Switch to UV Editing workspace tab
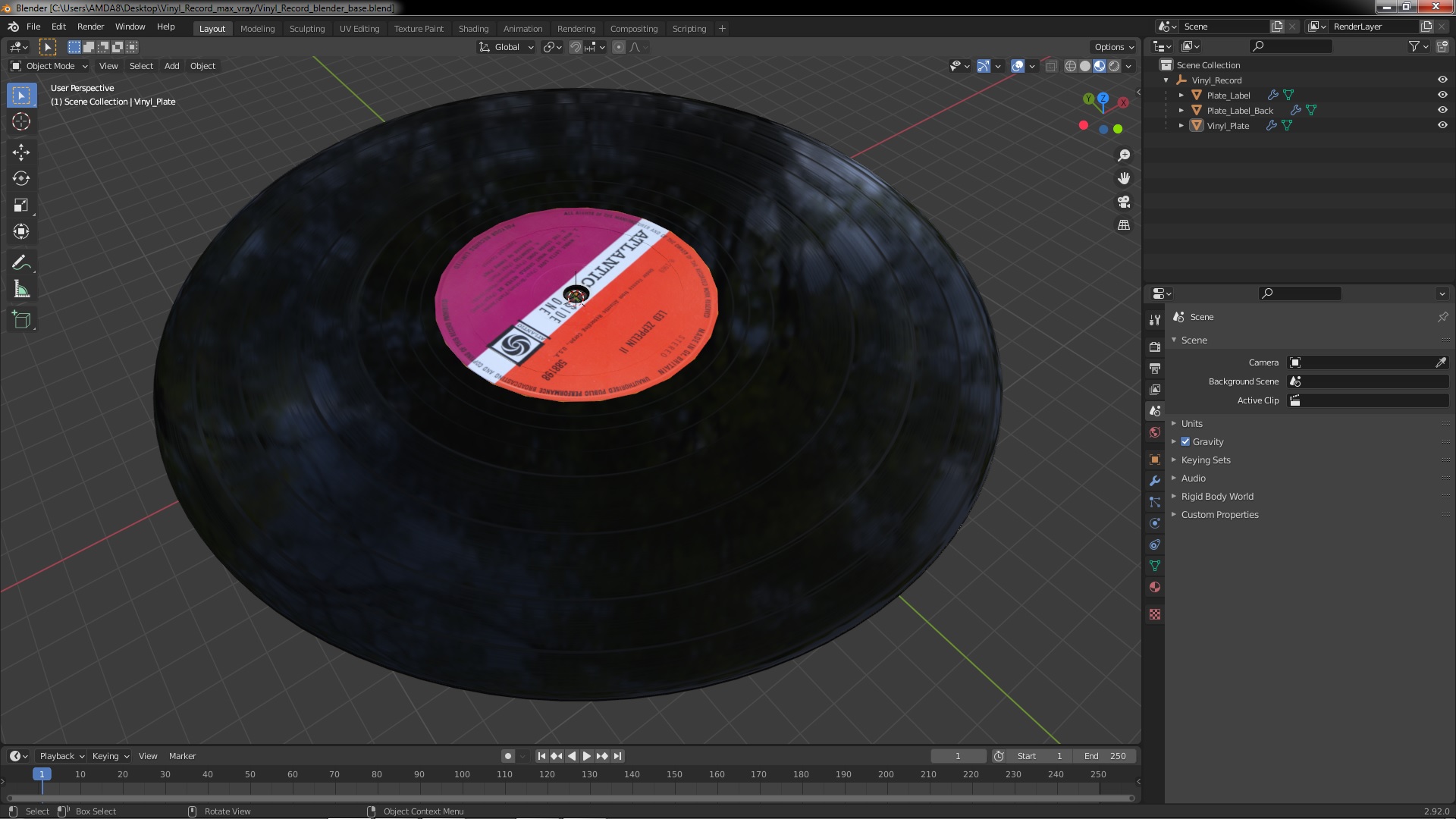This screenshot has height=819, width=1456. [359, 29]
